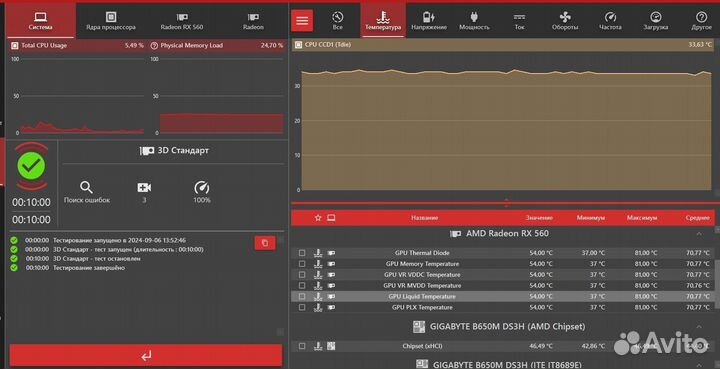Check the GPU Thermal Diode checkbox

tap(302, 253)
